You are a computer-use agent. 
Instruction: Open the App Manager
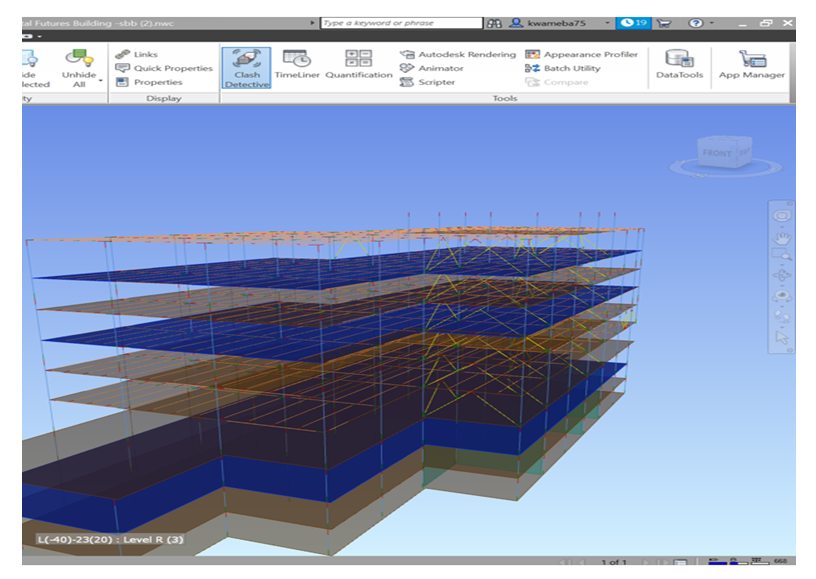pyautogui.click(x=751, y=66)
